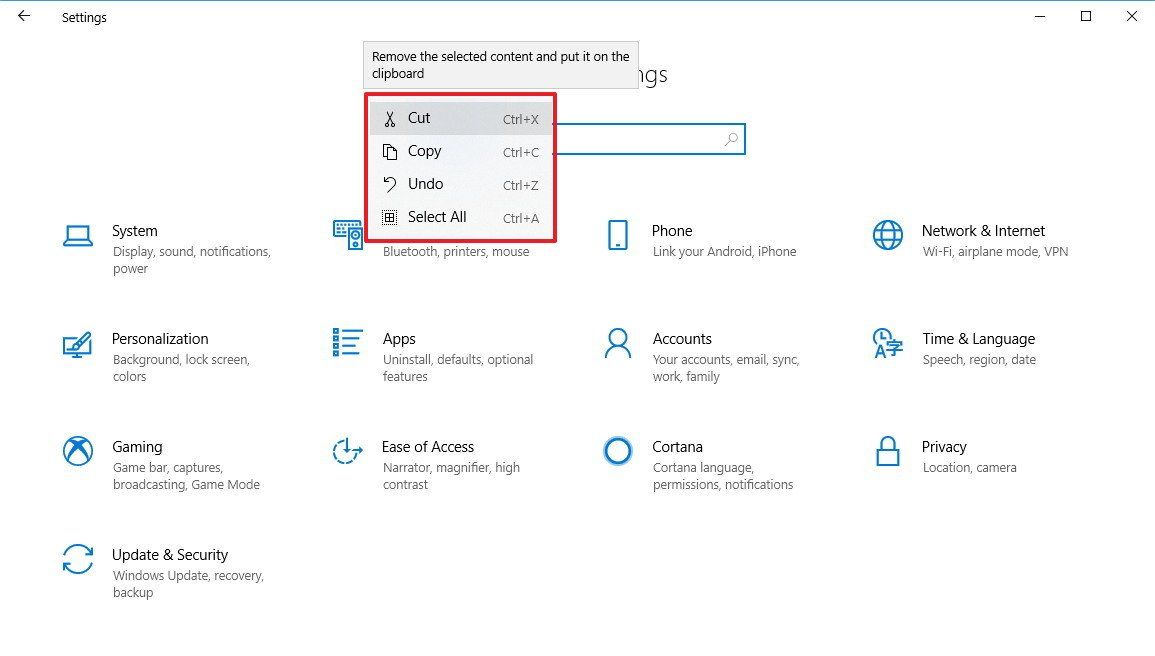
Task: Open Personalization via its monitor-brush icon
Action: (78, 344)
